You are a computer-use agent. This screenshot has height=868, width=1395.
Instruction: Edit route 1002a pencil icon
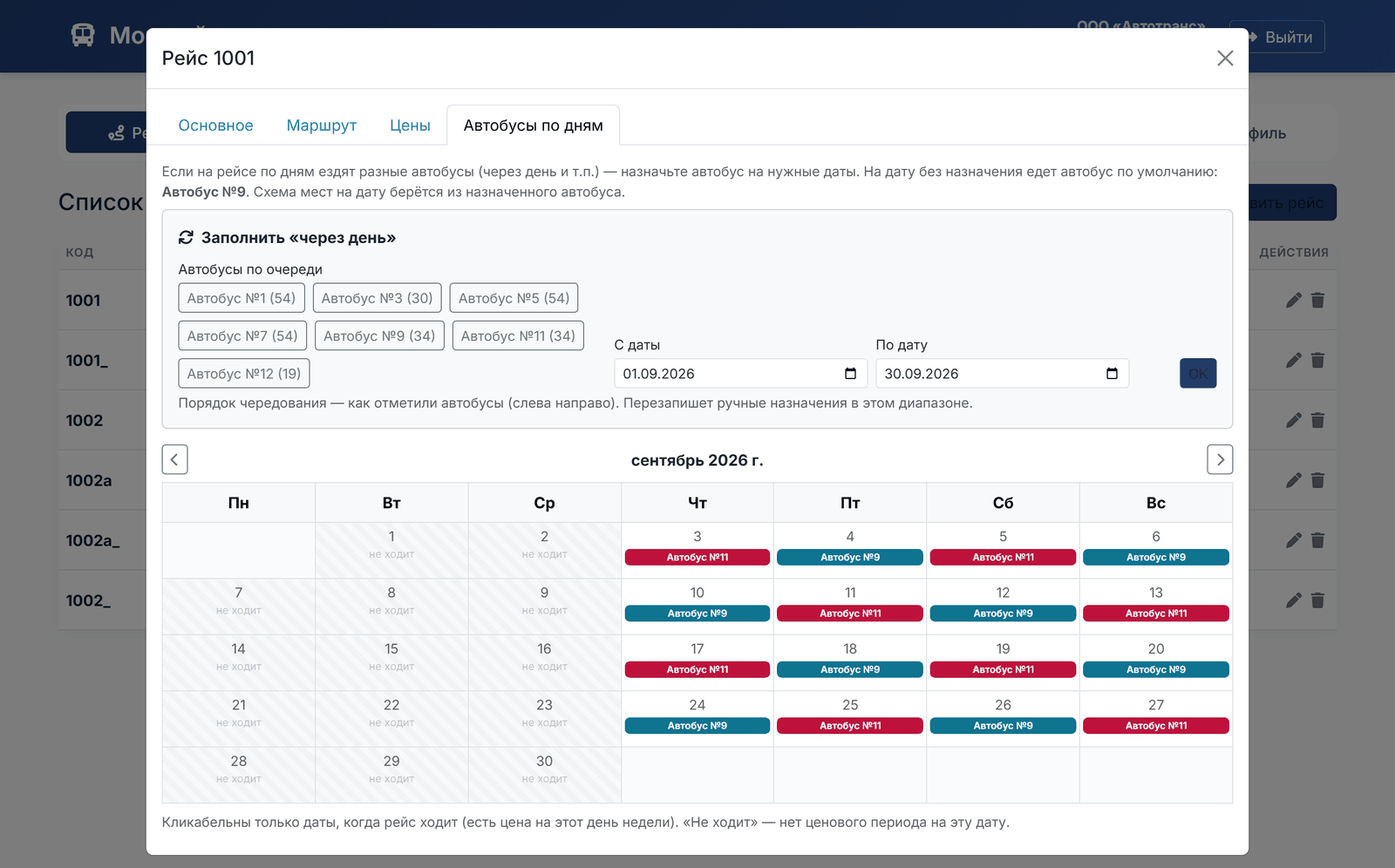(x=1294, y=480)
